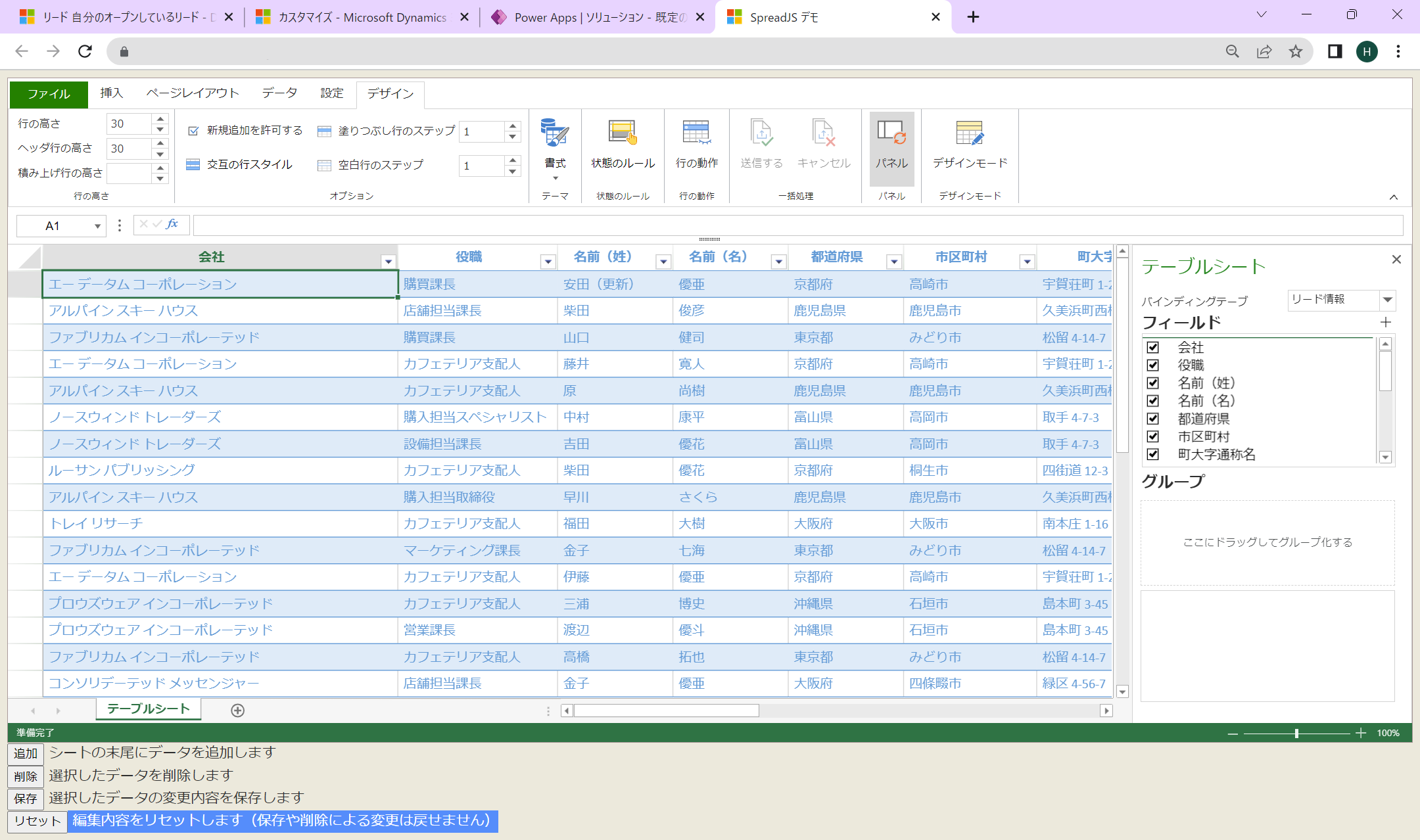Open the 会社 column filter dropdown
Screen dimensions: 1420x840
(389, 262)
